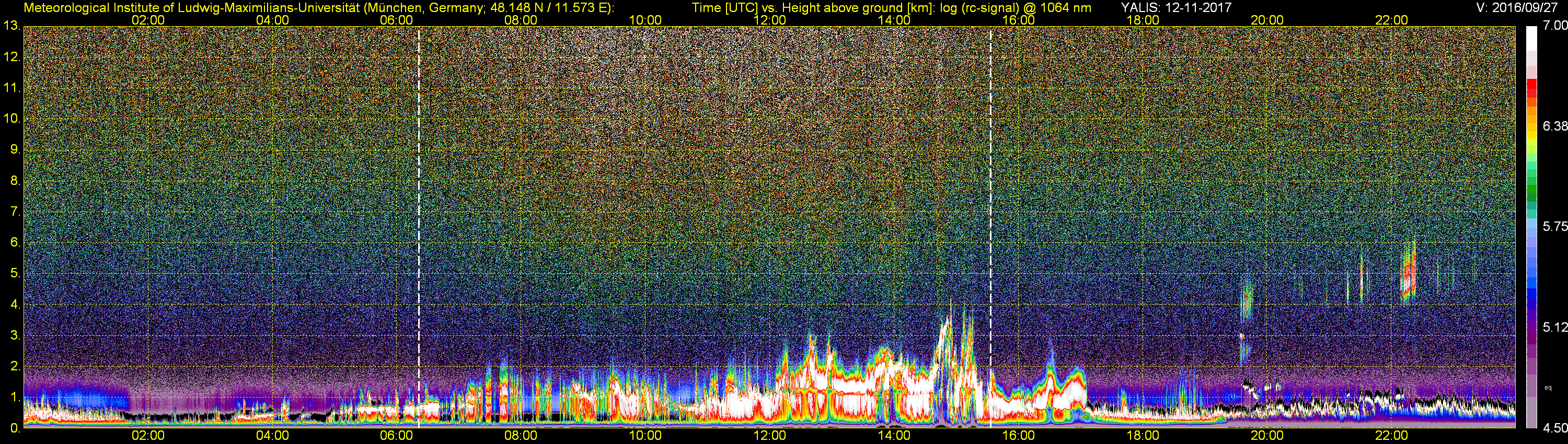1568x444 pixels.
Task: Pick the height axis label '6.'
Action: [15, 242]
